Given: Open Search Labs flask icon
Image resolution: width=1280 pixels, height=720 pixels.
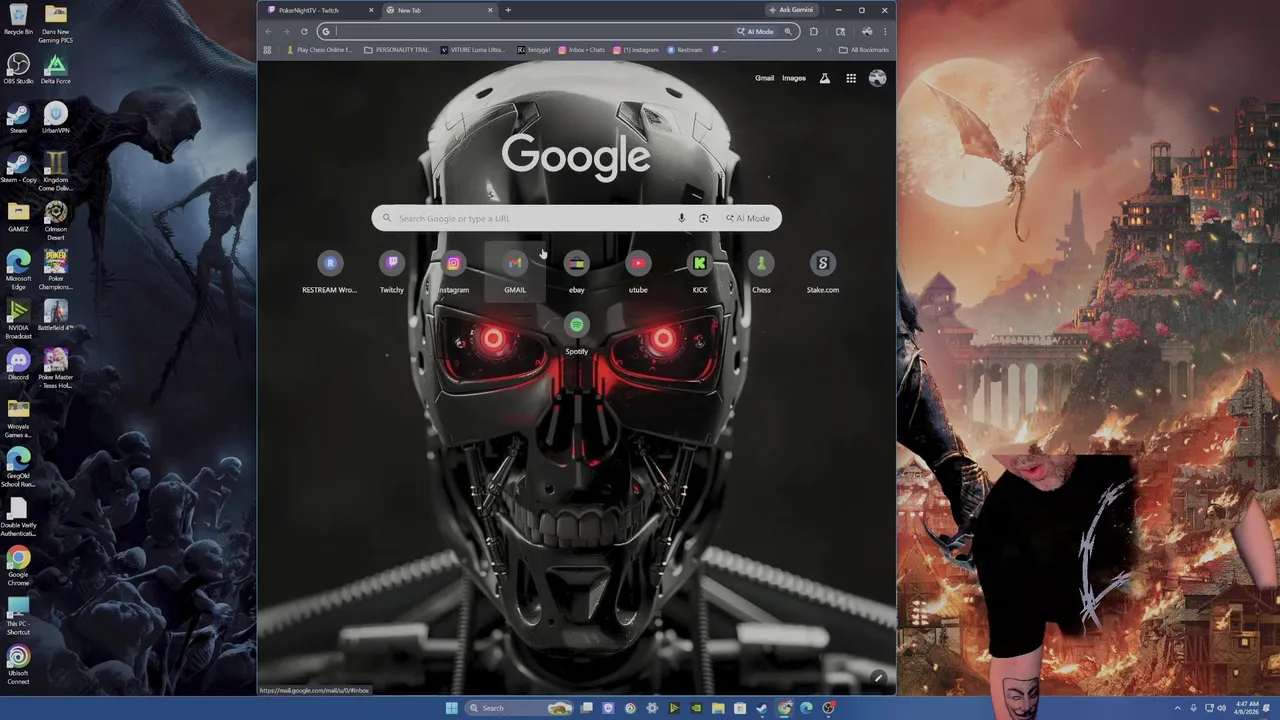Looking at the screenshot, I should pyautogui.click(x=825, y=78).
